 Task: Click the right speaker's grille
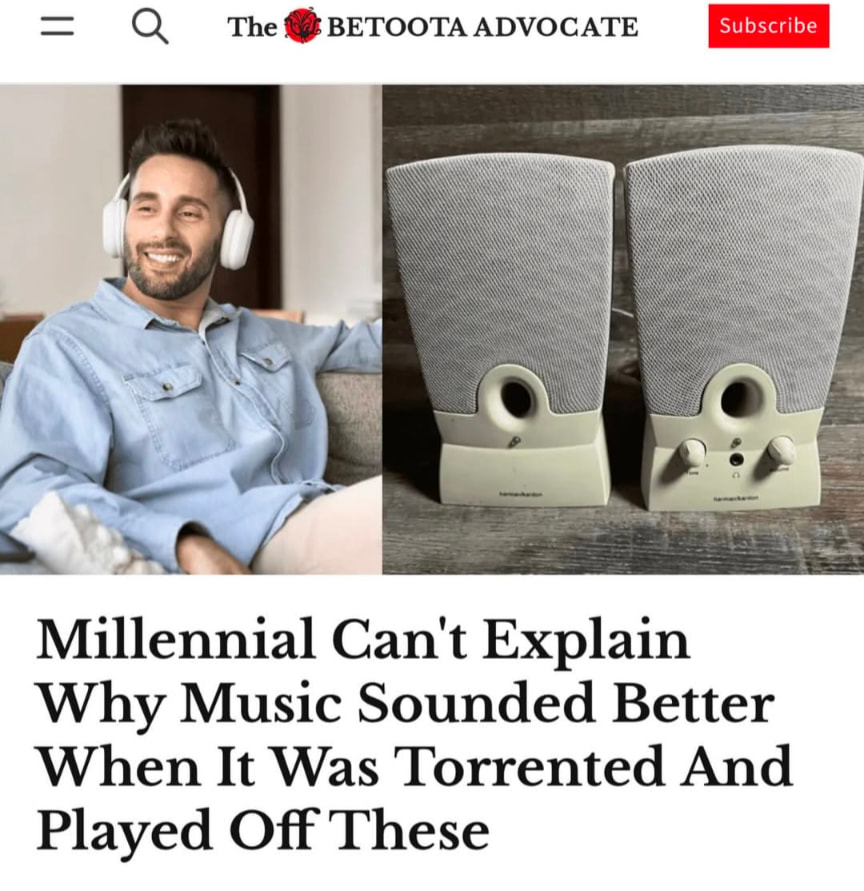click(739, 273)
